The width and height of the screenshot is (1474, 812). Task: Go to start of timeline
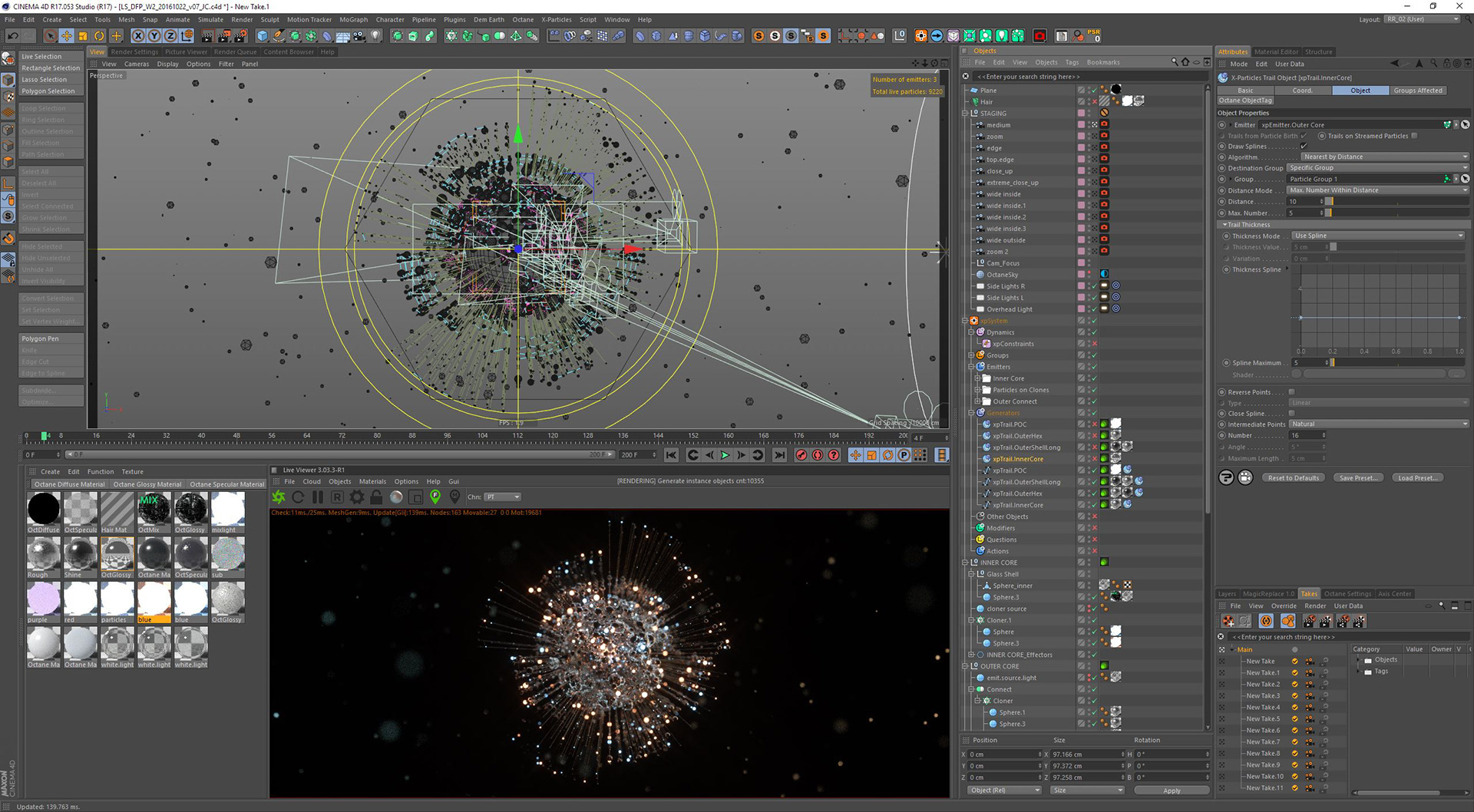(671, 455)
